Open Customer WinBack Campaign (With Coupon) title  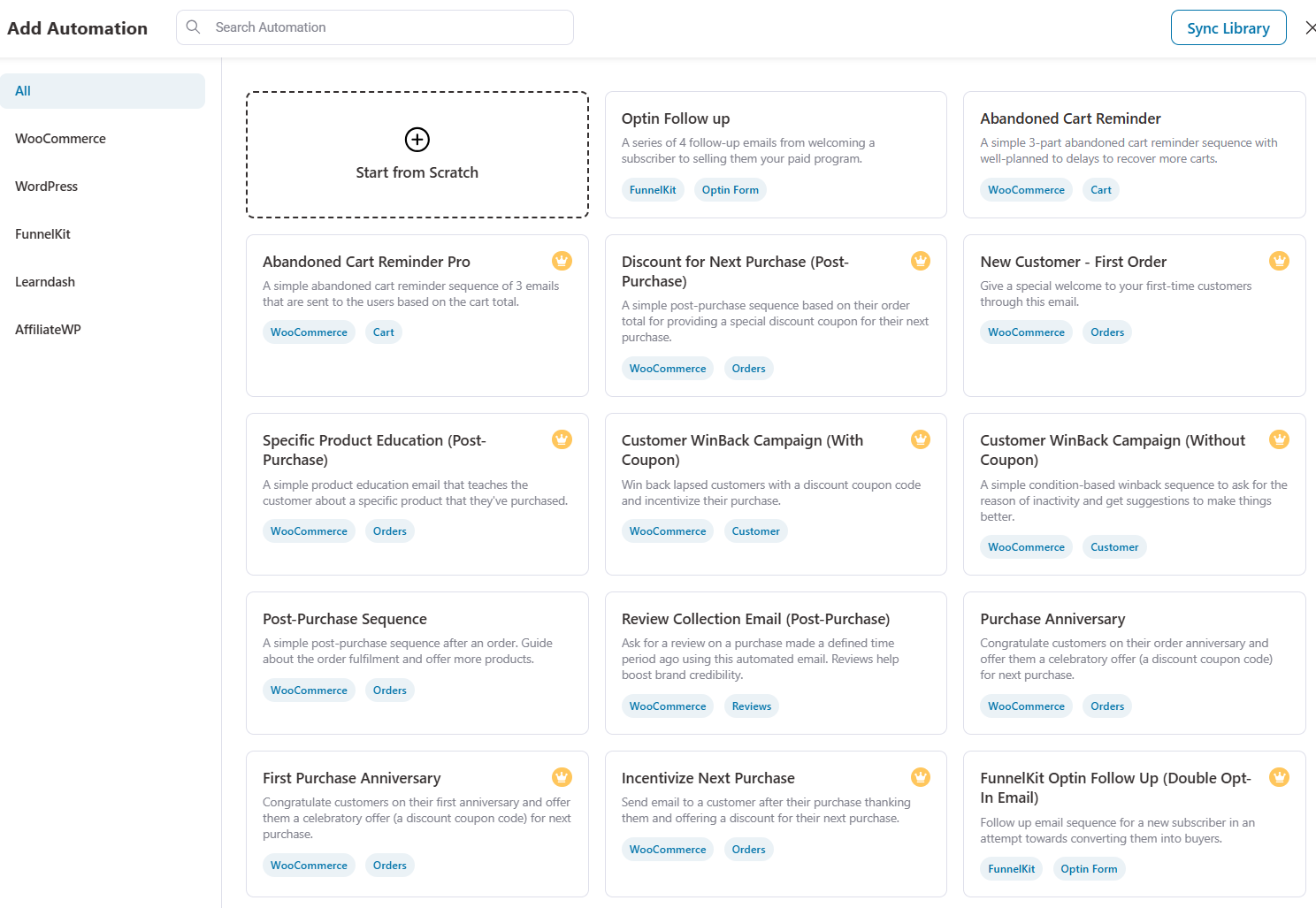(742, 450)
